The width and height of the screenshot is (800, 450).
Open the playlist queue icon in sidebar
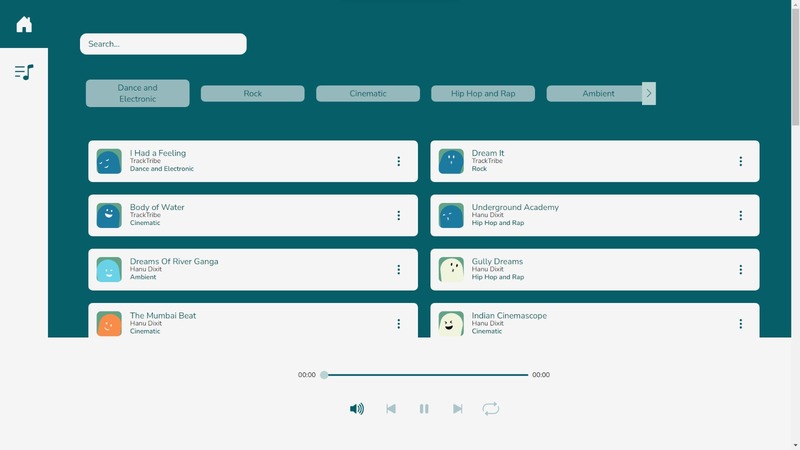tap(24, 72)
